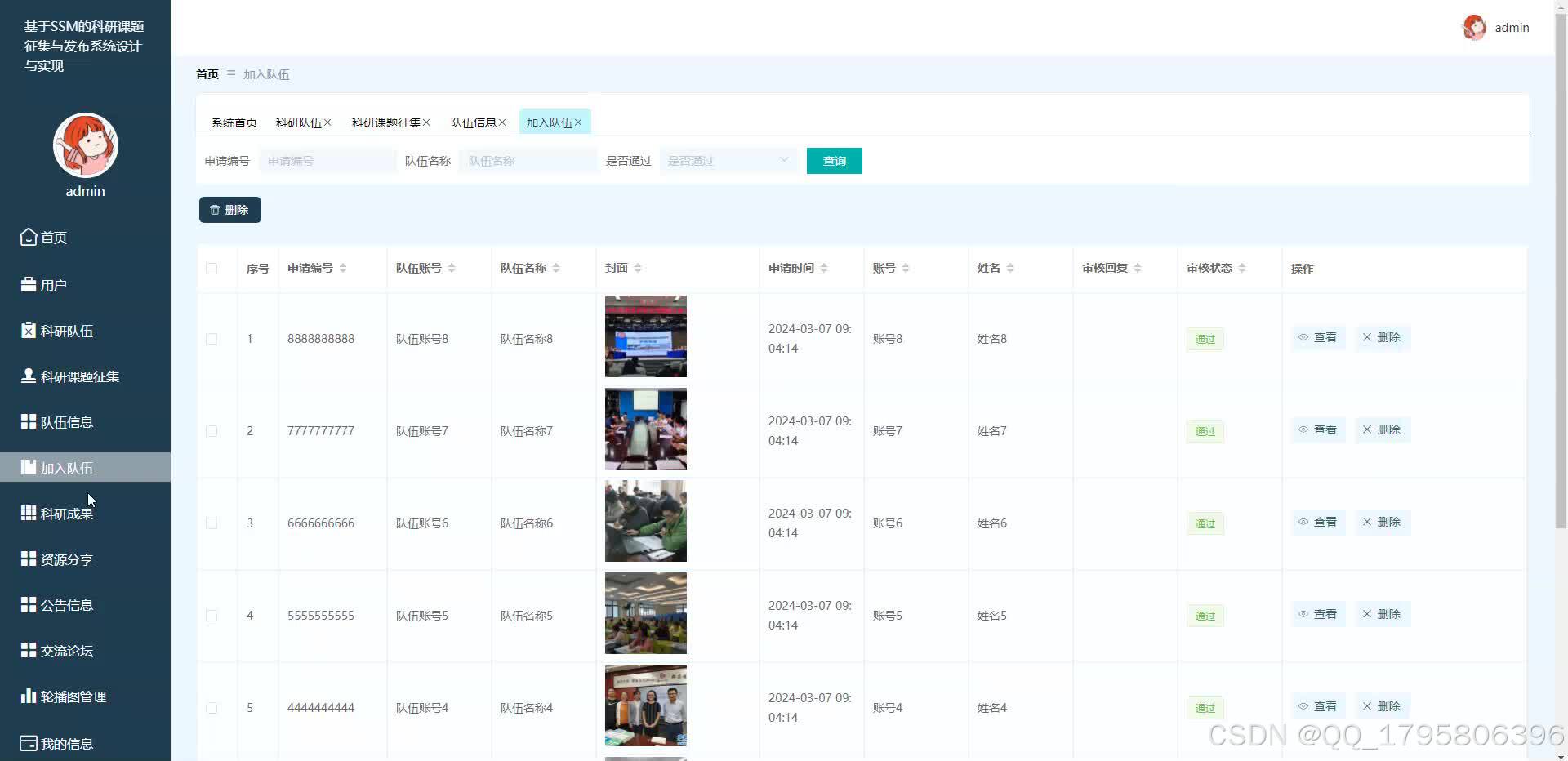Click the bar chart icon beside 轮播图管理
This screenshot has width=1568, height=761.
29,696
